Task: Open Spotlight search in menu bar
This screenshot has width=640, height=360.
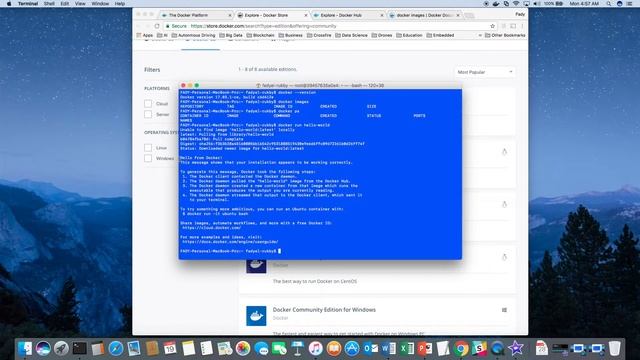Action: tap(609, 4)
